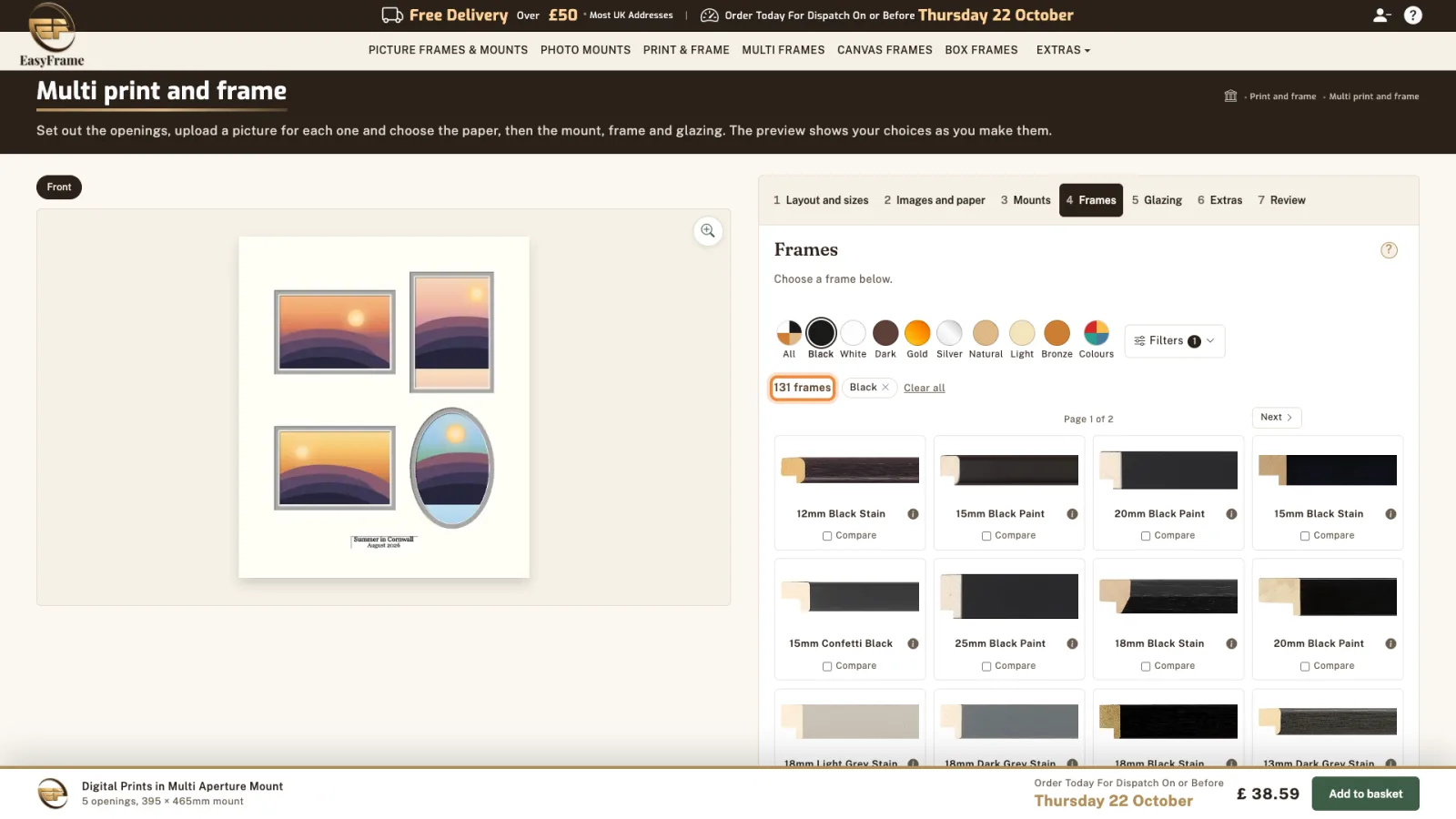Show info for 20mm Black Paint top-row frame
Screen dimensions: 1456x819
(1231, 514)
